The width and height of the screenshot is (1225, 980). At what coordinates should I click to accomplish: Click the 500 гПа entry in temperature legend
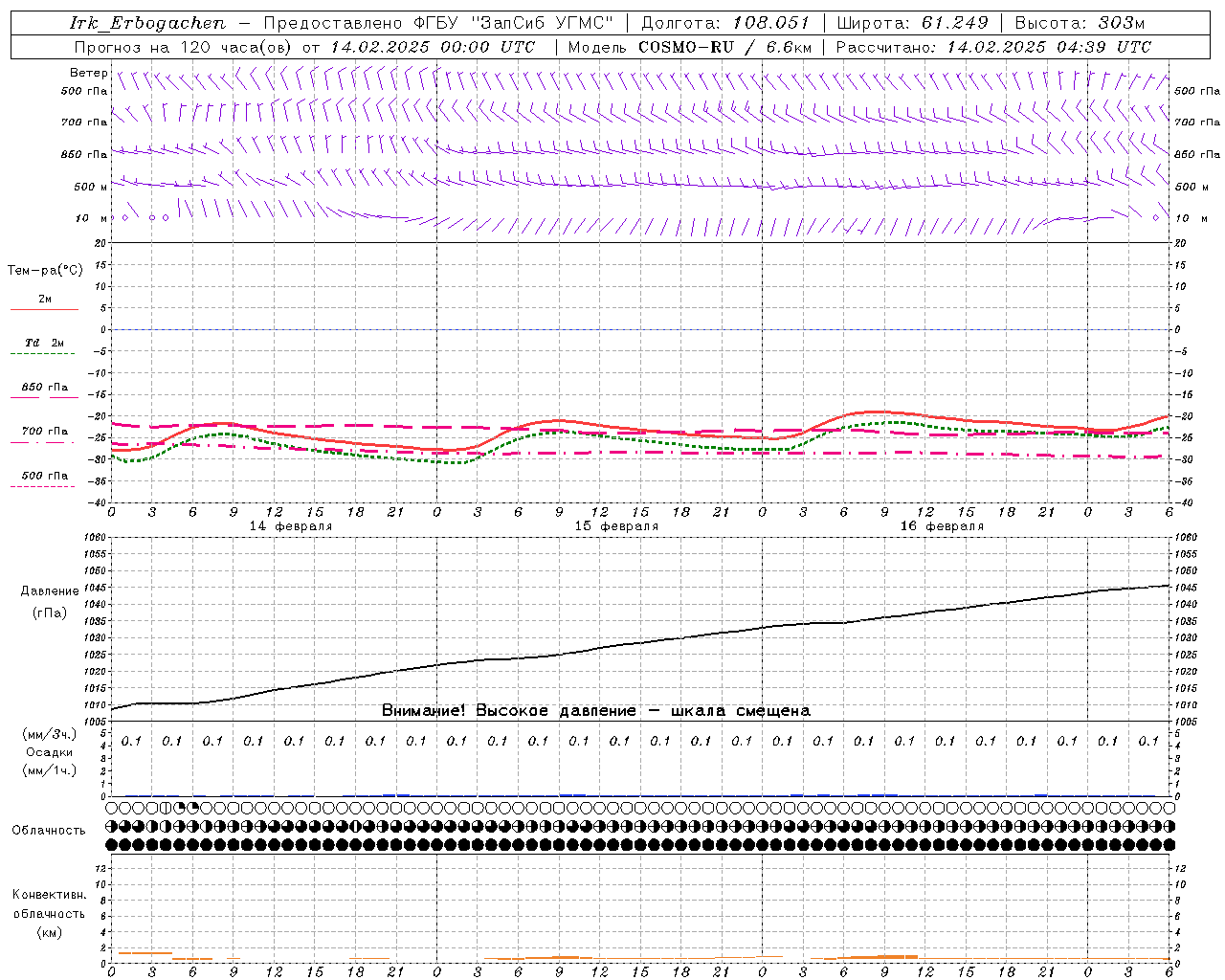click(x=44, y=476)
